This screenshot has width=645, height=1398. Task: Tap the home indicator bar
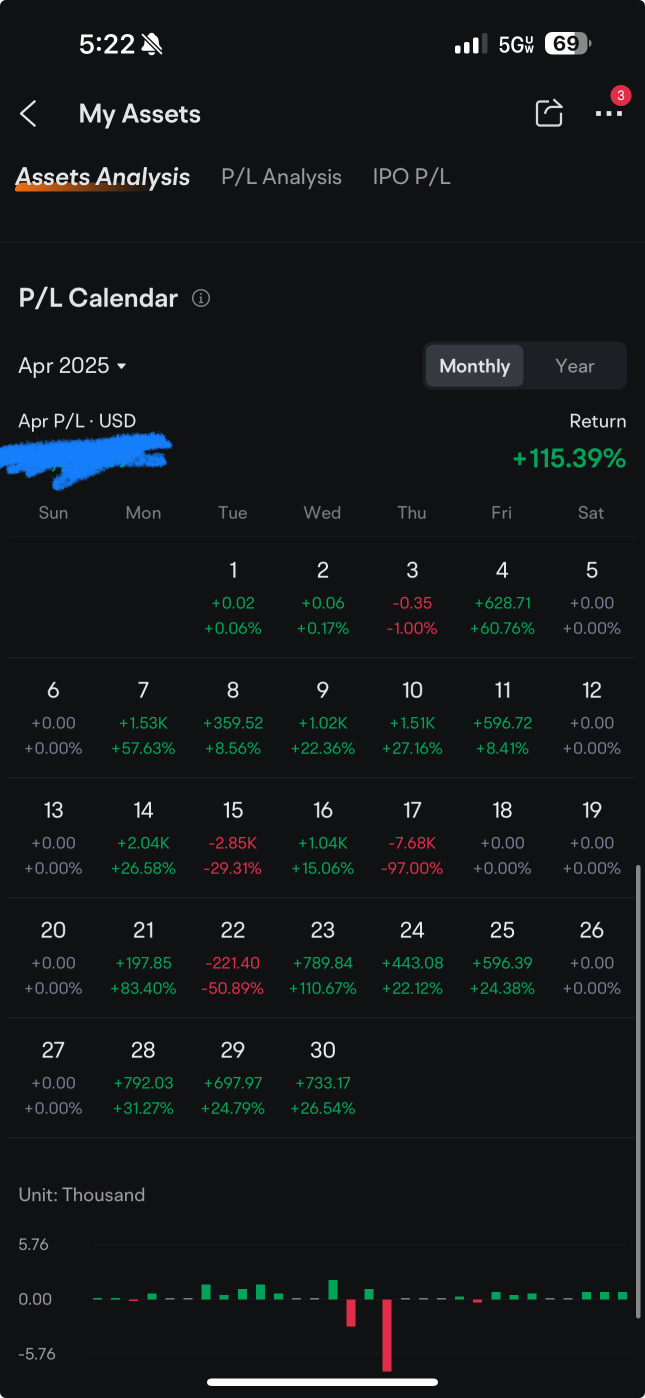[322, 1383]
